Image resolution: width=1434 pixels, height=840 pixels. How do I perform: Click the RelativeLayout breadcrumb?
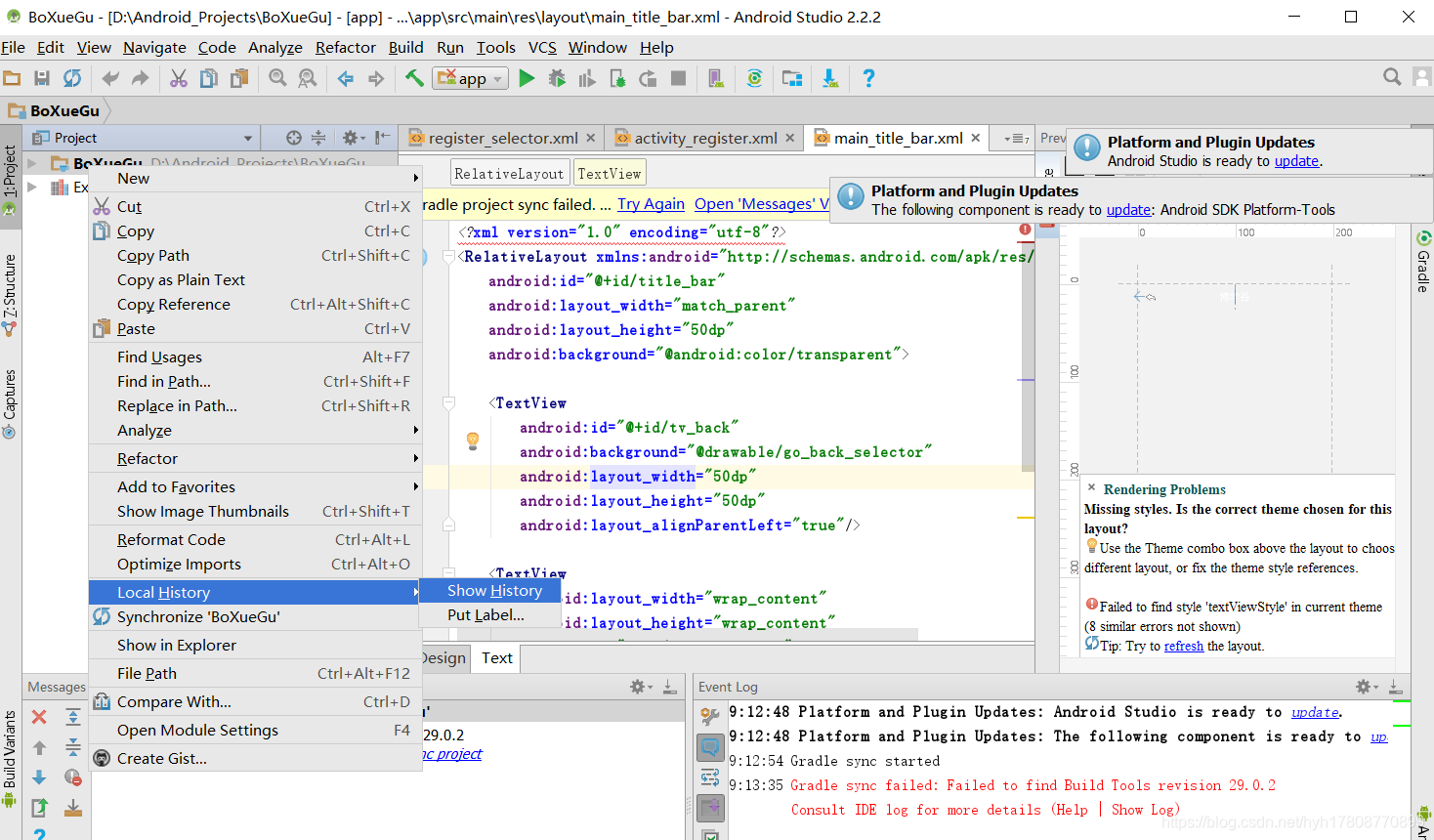click(x=509, y=173)
